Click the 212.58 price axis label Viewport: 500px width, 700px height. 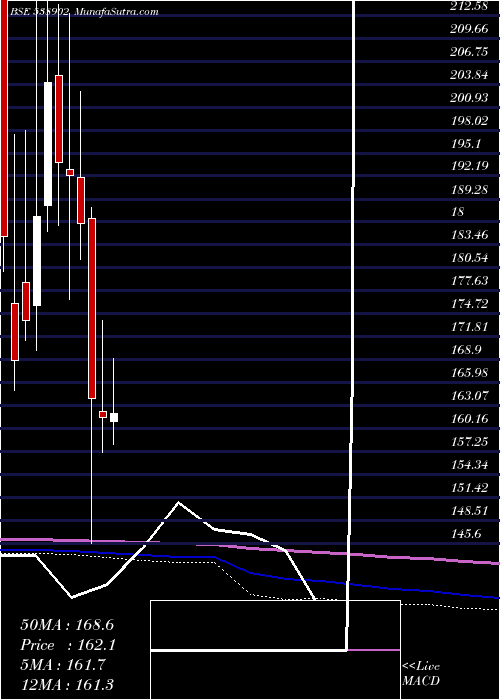(471, 6)
